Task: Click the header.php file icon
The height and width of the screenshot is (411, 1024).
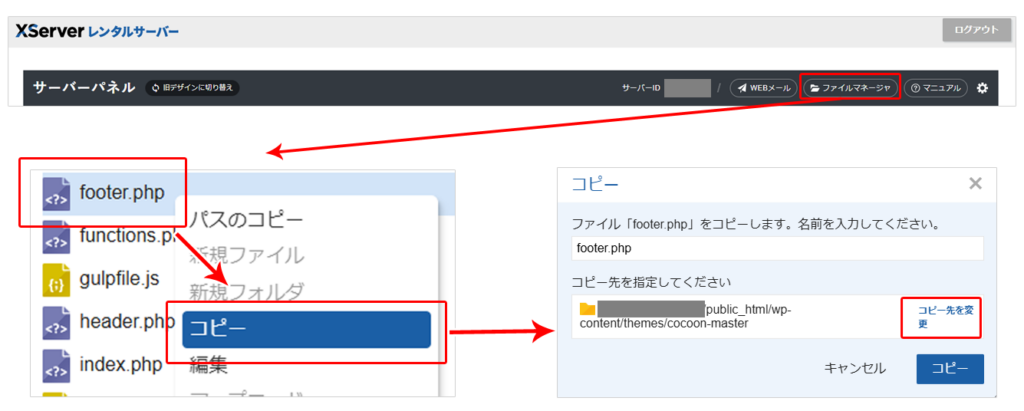Action: point(56,322)
